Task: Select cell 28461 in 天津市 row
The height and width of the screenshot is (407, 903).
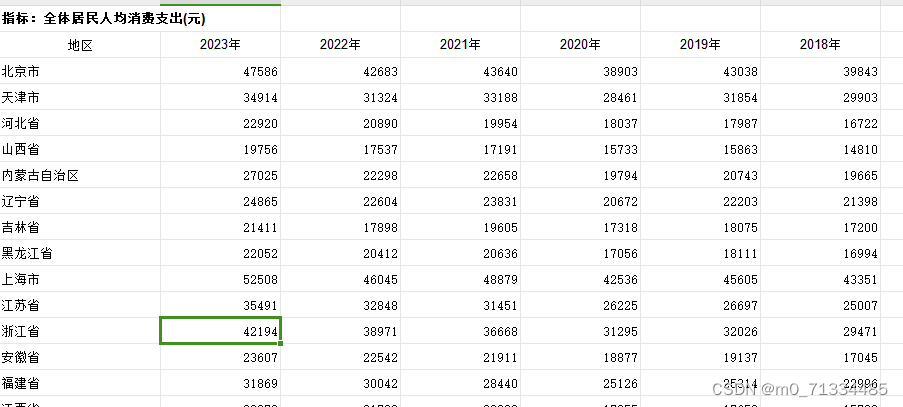Action: point(580,97)
